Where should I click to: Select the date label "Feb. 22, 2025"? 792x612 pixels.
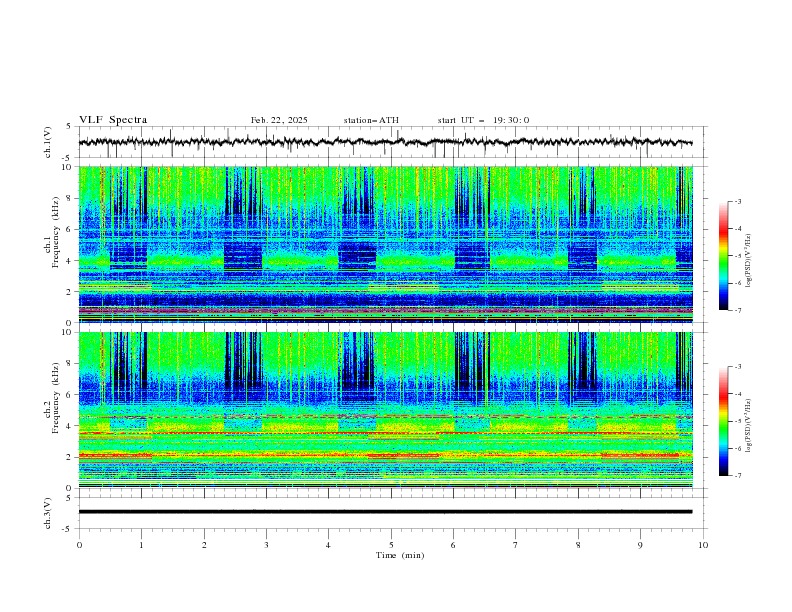coord(279,120)
